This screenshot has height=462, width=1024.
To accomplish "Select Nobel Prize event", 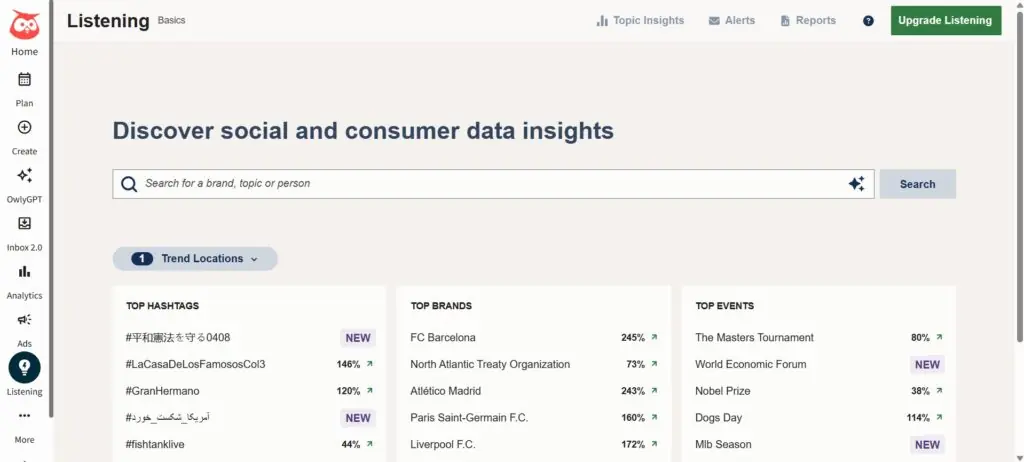I will tap(722, 391).
